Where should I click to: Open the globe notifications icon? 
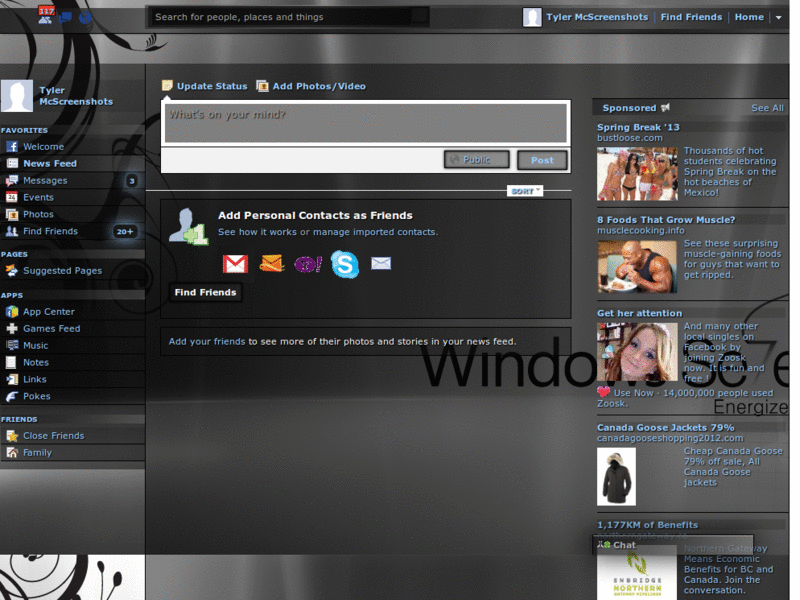coord(85,18)
